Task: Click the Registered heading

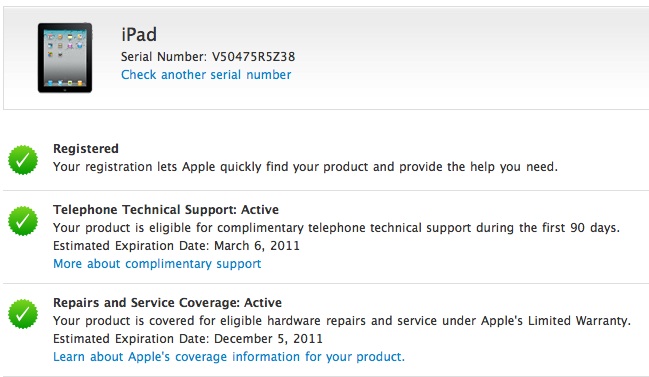Action: (86, 149)
